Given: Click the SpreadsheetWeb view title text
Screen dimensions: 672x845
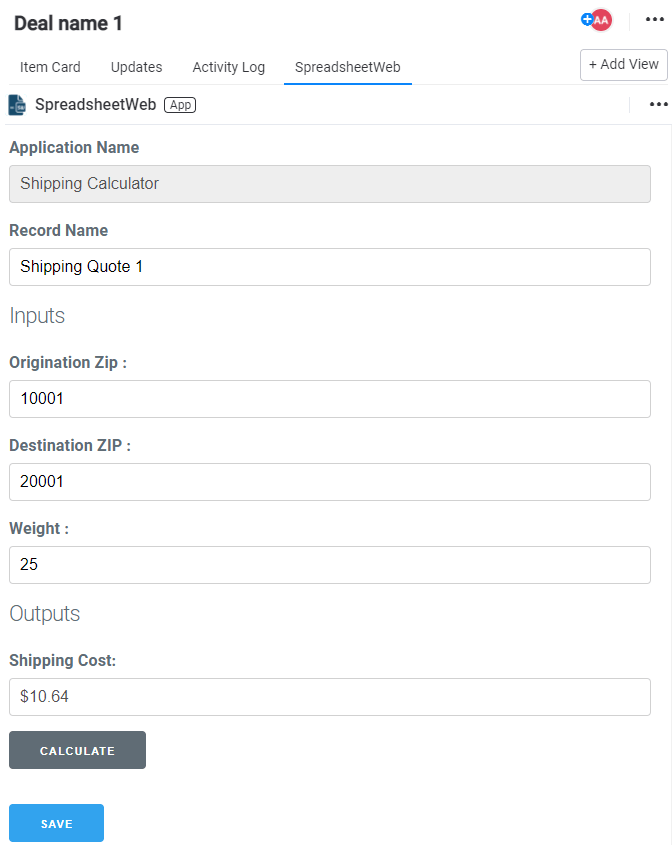Looking at the screenshot, I should pos(95,105).
